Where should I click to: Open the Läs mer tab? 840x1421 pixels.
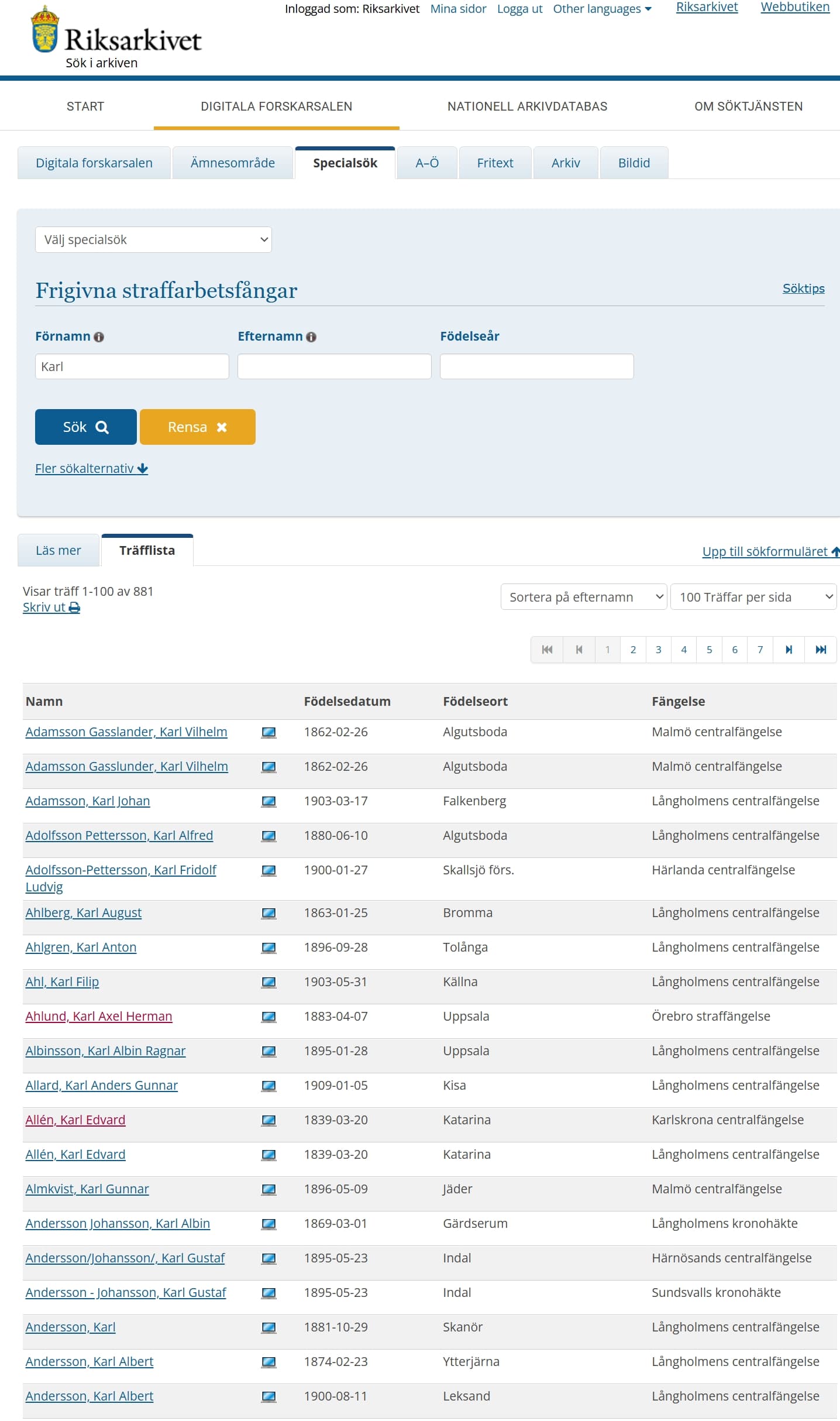(58, 551)
